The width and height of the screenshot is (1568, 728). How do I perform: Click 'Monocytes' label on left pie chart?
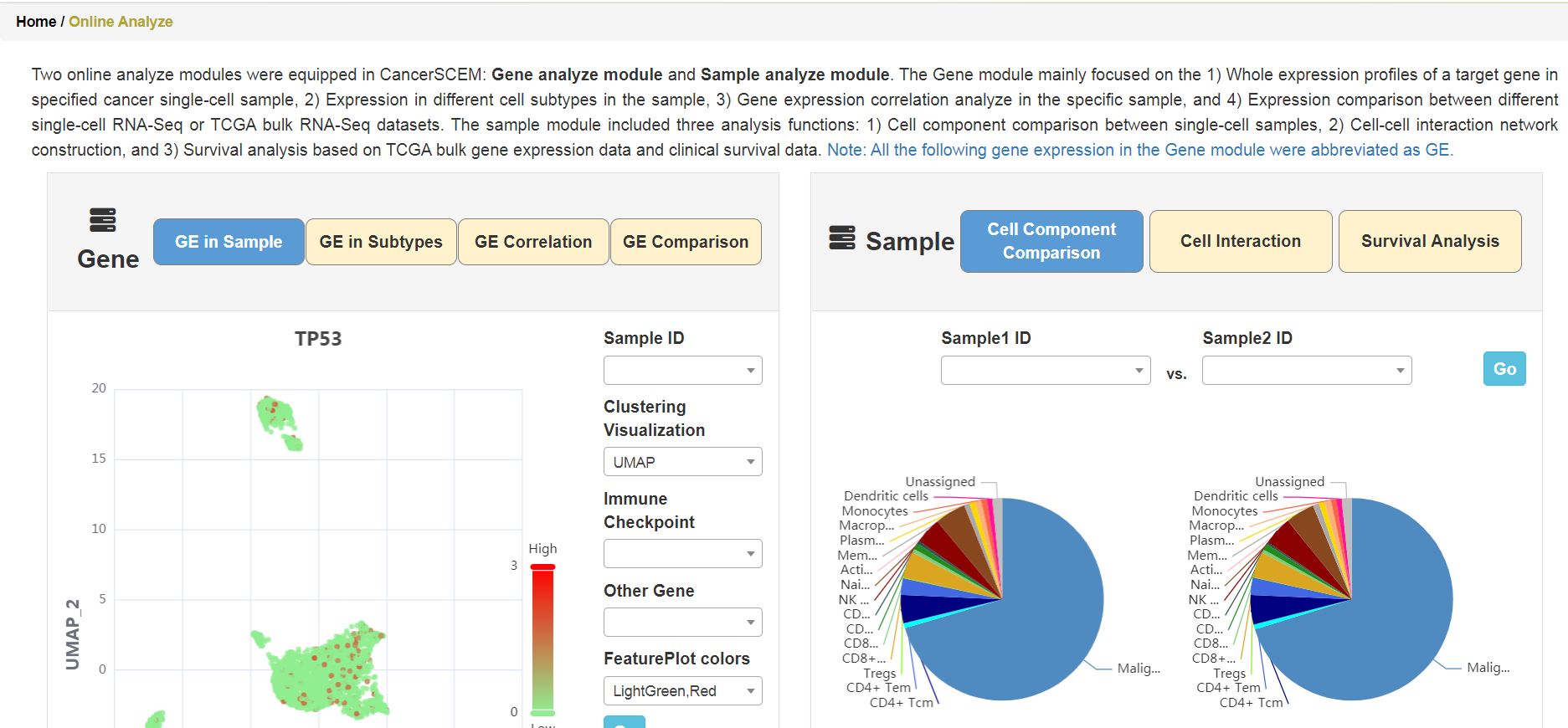click(875, 511)
